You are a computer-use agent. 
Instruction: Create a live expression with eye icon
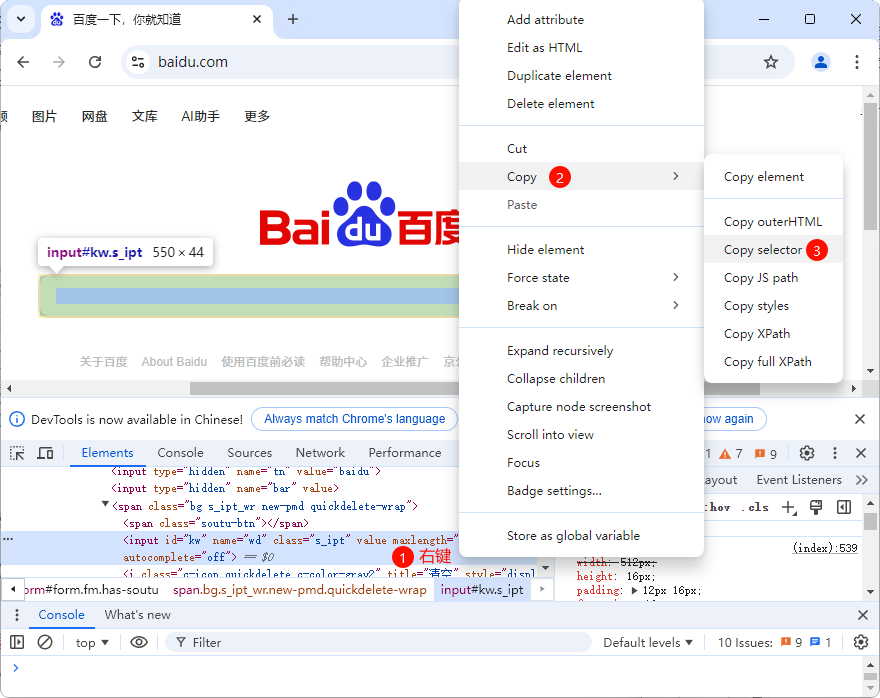tap(139, 642)
